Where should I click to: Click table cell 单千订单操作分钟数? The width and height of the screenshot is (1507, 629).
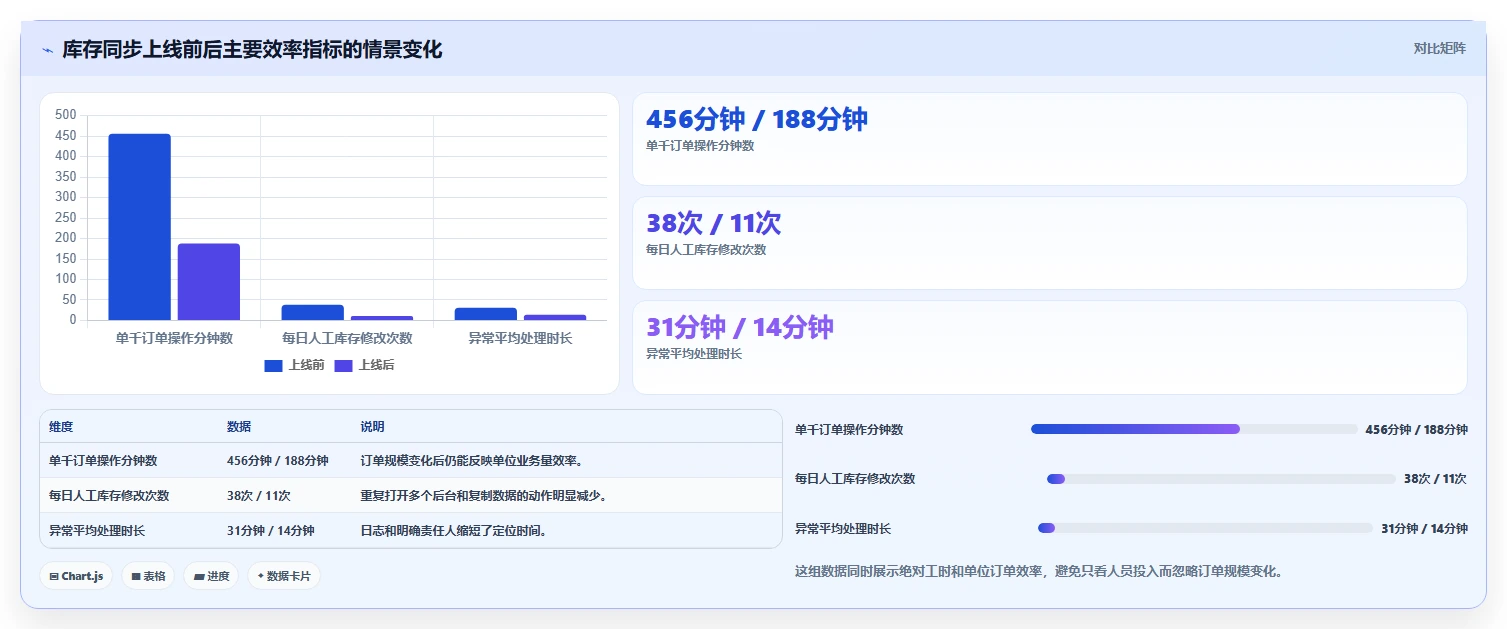click(x=103, y=461)
